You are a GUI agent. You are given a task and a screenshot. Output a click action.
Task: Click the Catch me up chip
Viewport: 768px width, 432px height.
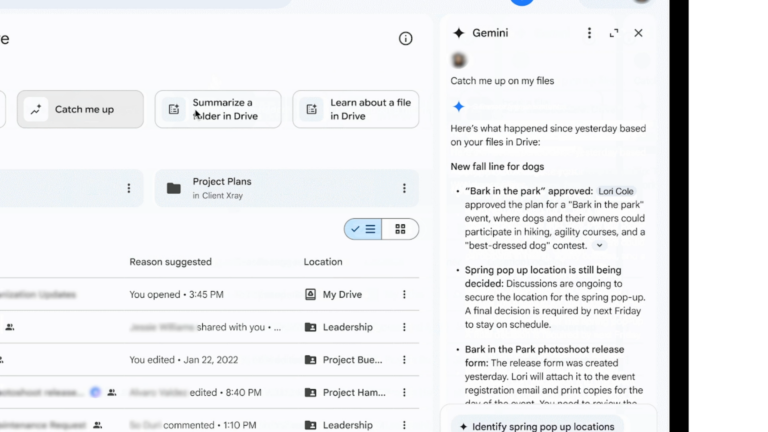(80, 110)
